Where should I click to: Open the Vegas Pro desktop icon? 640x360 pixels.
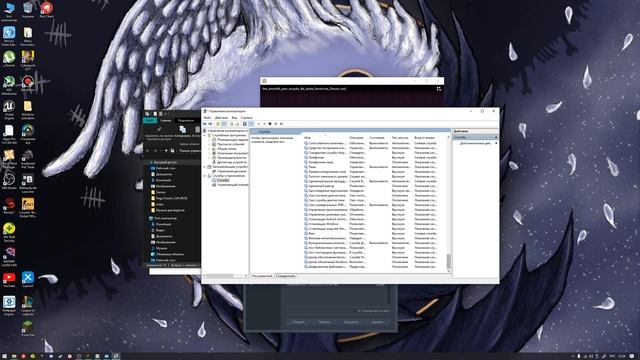(x=9, y=134)
